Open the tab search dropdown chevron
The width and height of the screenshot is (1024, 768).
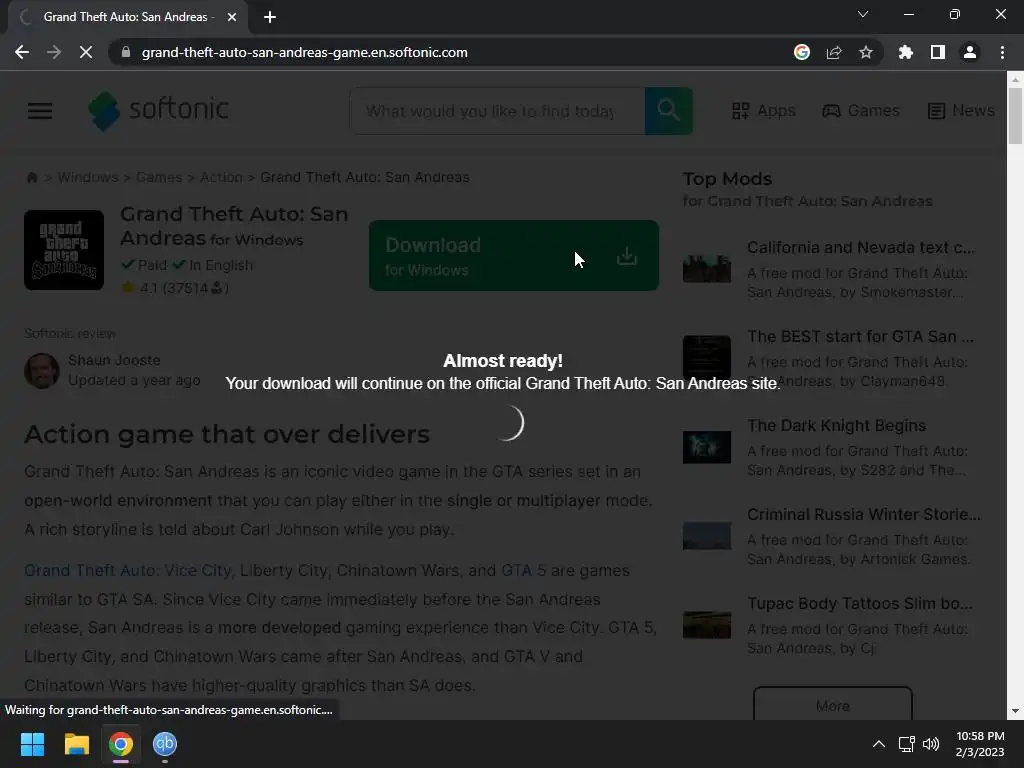863,14
